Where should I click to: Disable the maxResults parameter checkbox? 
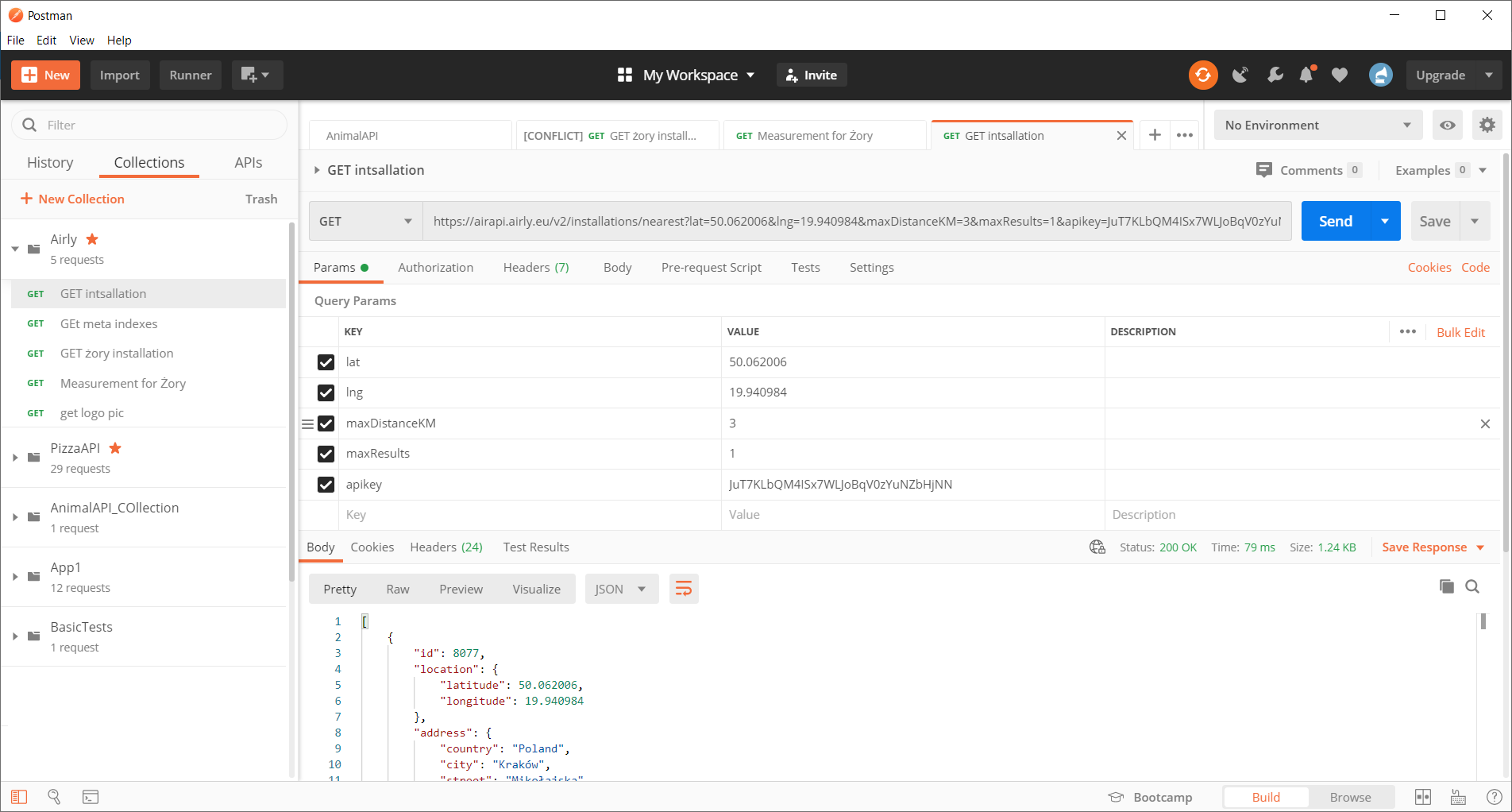326,454
